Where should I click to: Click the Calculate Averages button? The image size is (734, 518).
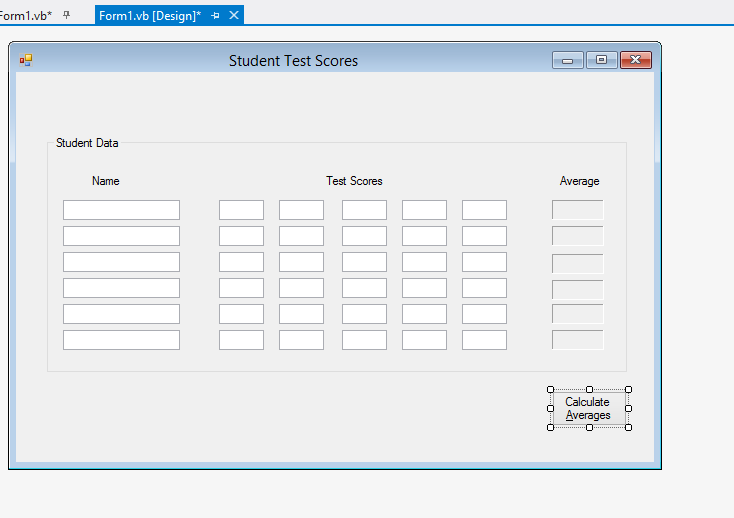pos(589,409)
